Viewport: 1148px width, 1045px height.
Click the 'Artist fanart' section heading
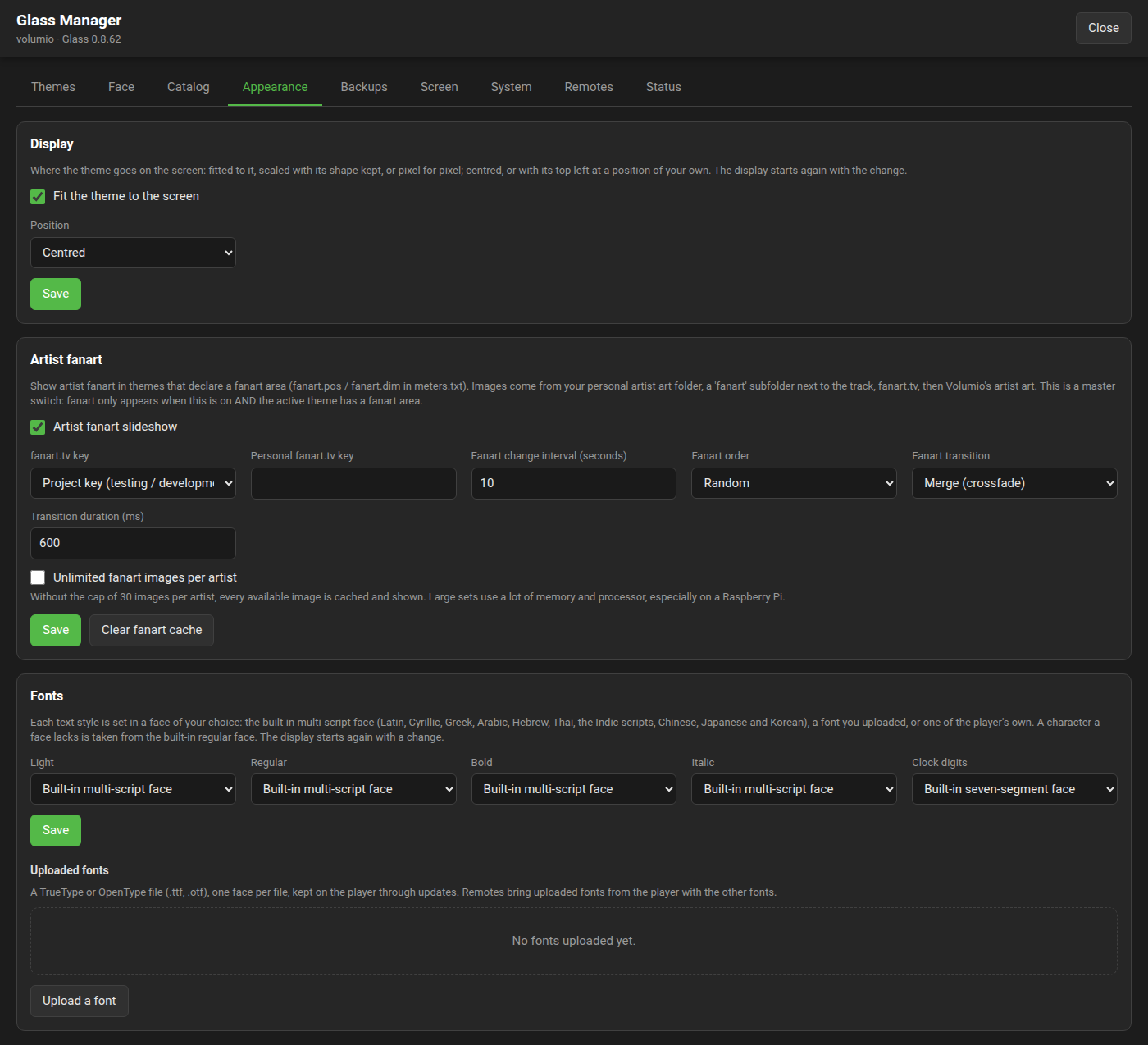66,360
